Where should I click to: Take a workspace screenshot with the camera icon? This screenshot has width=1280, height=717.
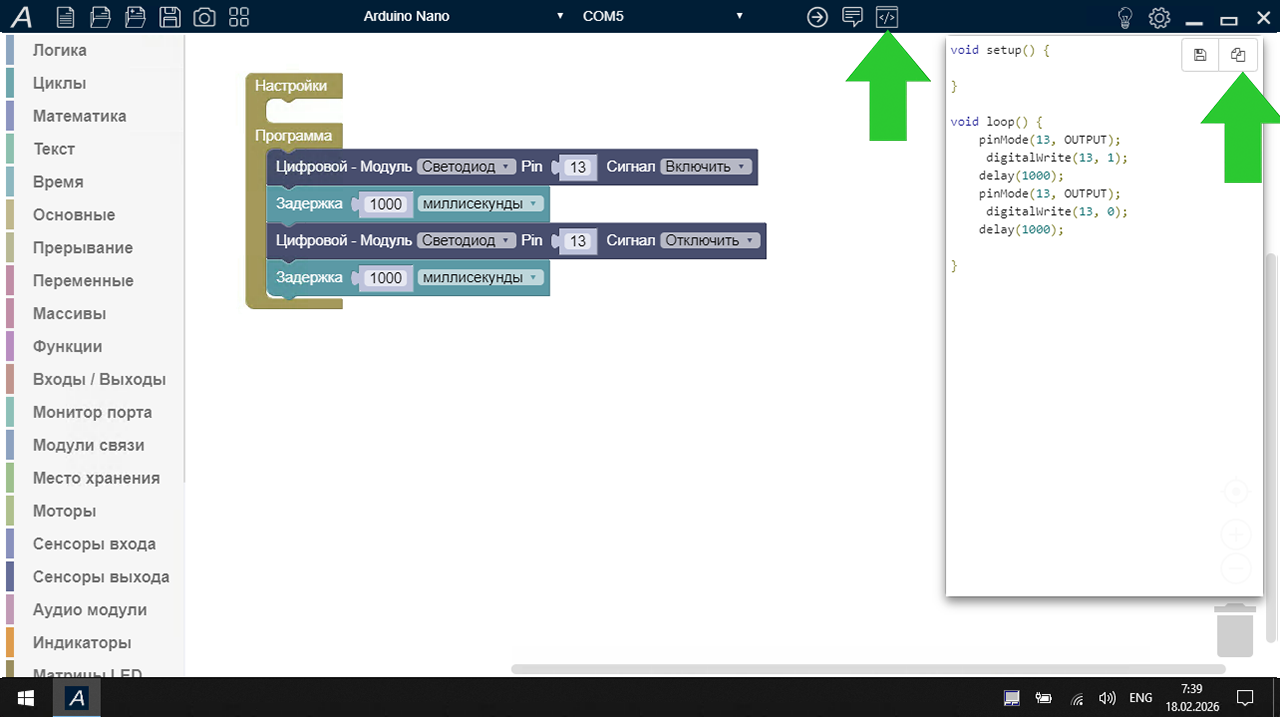pos(204,17)
